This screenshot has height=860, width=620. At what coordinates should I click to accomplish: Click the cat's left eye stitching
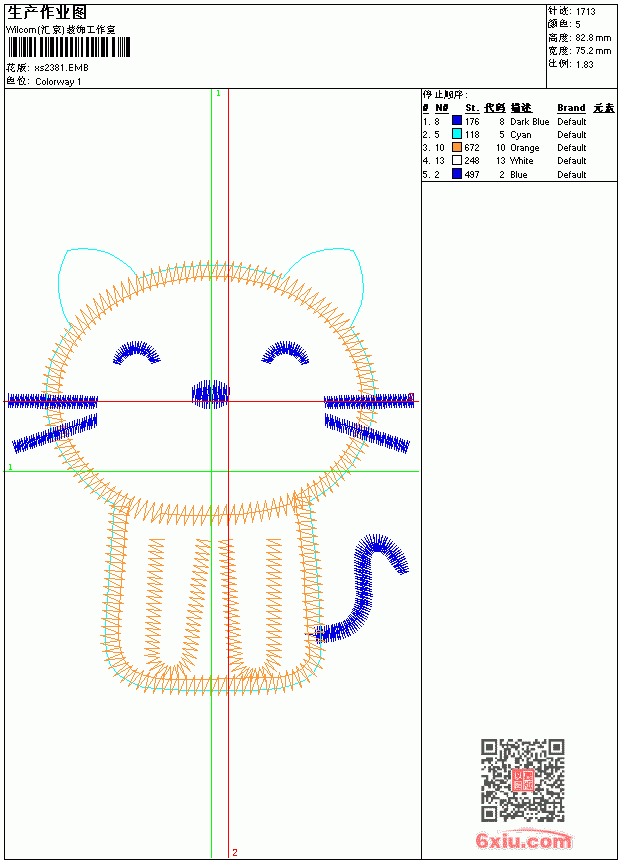click(136, 353)
